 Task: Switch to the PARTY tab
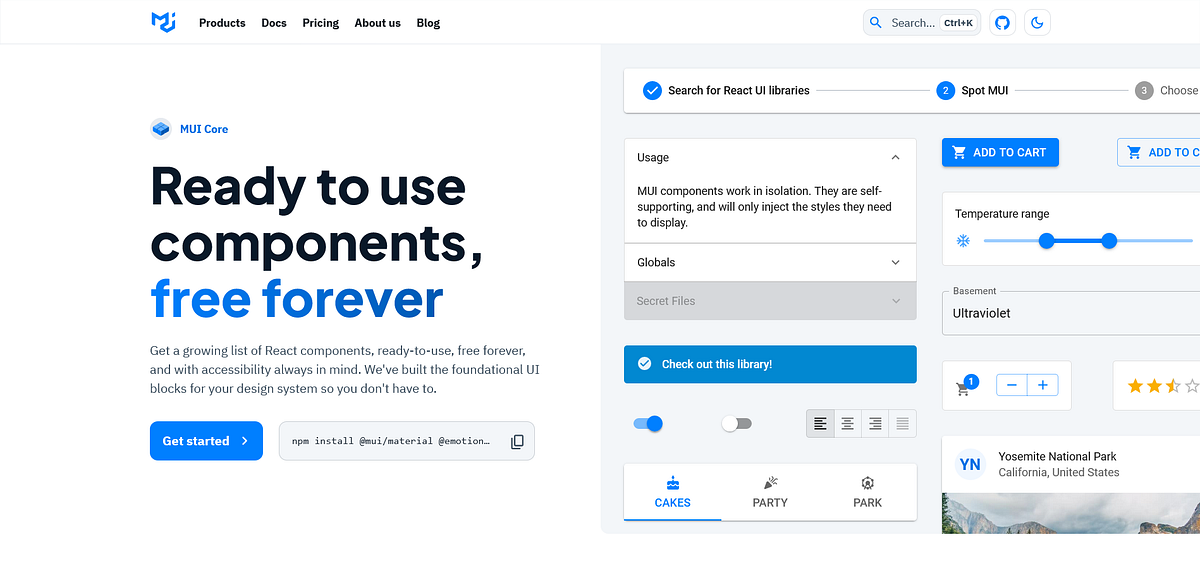(769, 492)
